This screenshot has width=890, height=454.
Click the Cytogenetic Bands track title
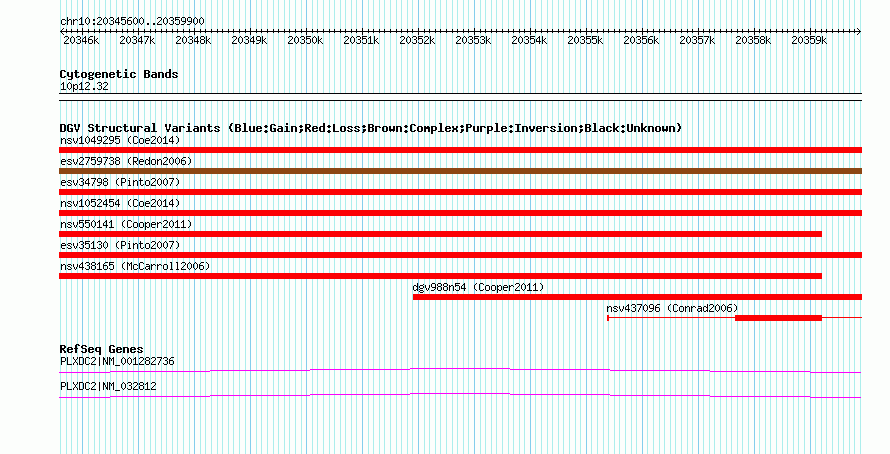(x=119, y=74)
